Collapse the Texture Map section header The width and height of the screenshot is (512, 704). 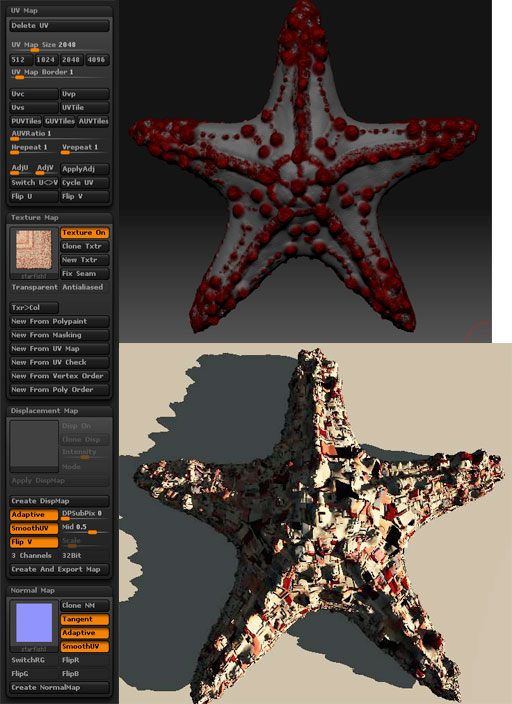59,217
